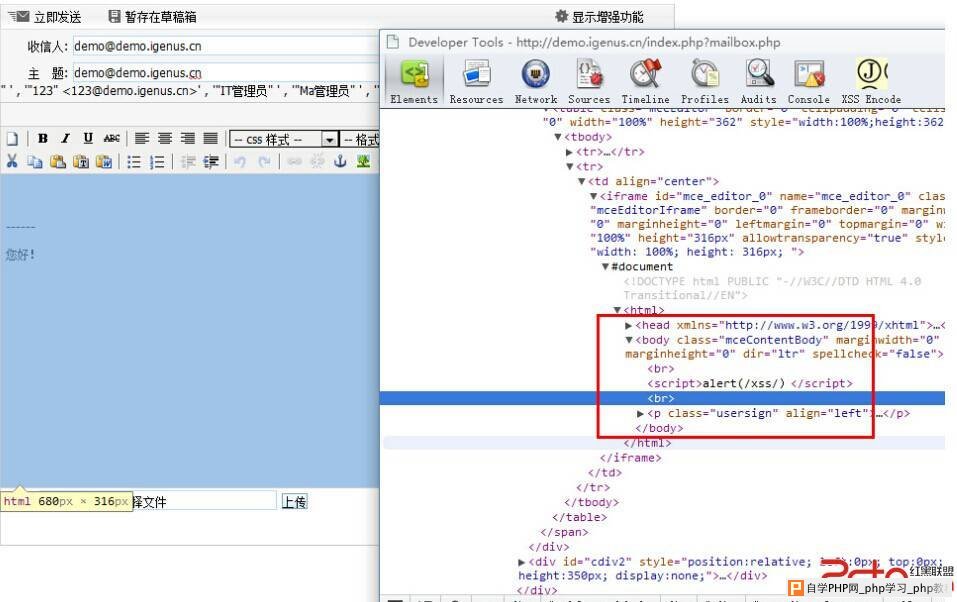Collapse the iframe mce_editor_0 node
This screenshot has height=602, width=957.
[593, 196]
